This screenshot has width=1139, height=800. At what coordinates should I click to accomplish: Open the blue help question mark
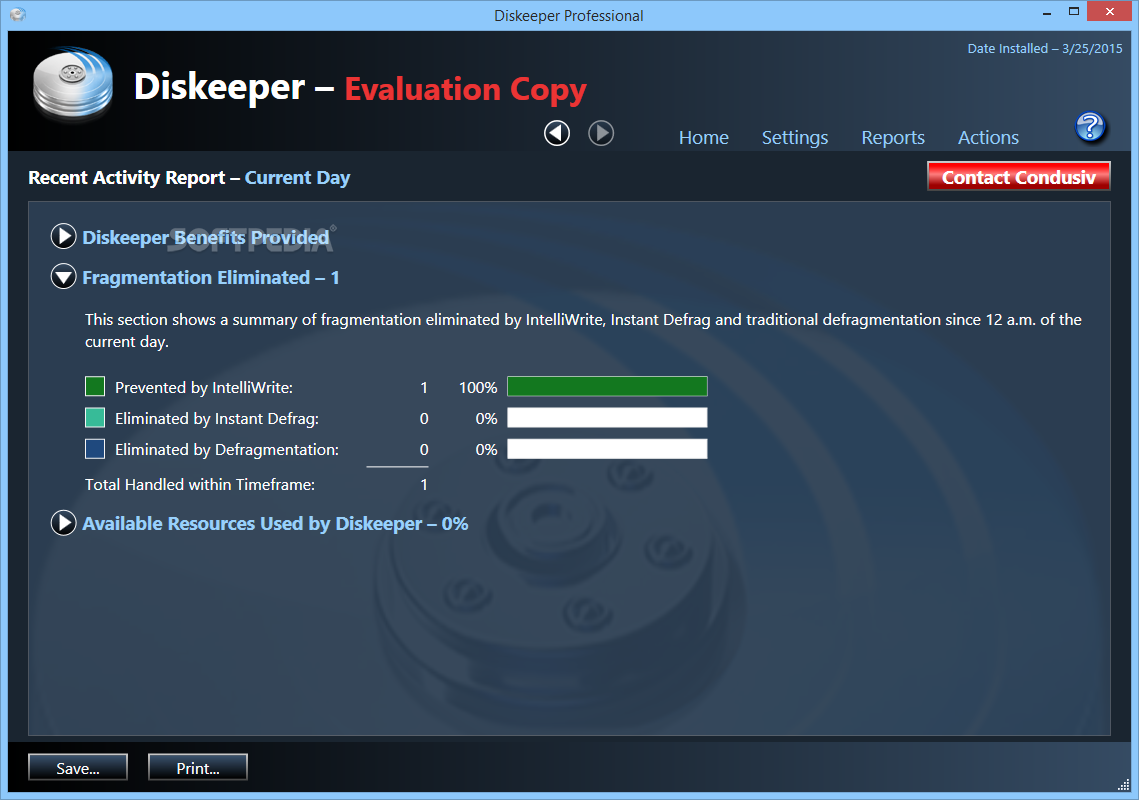pos(1090,127)
